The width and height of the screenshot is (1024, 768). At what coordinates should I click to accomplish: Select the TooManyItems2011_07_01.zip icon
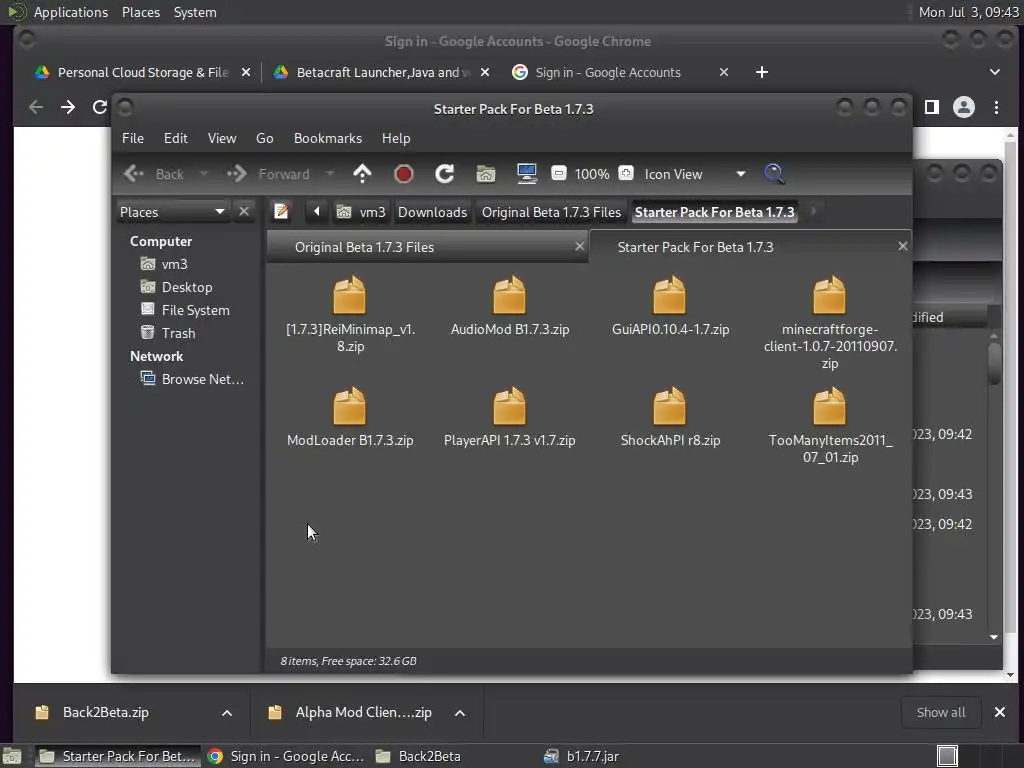pyautogui.click(x=829, y=406)
